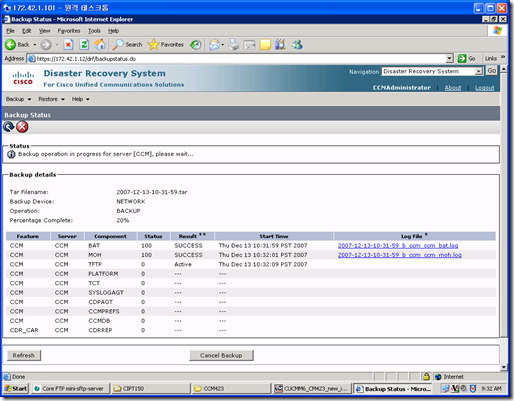Click the green Go arrow beside the address bar
514x401 pixels.
462,58
